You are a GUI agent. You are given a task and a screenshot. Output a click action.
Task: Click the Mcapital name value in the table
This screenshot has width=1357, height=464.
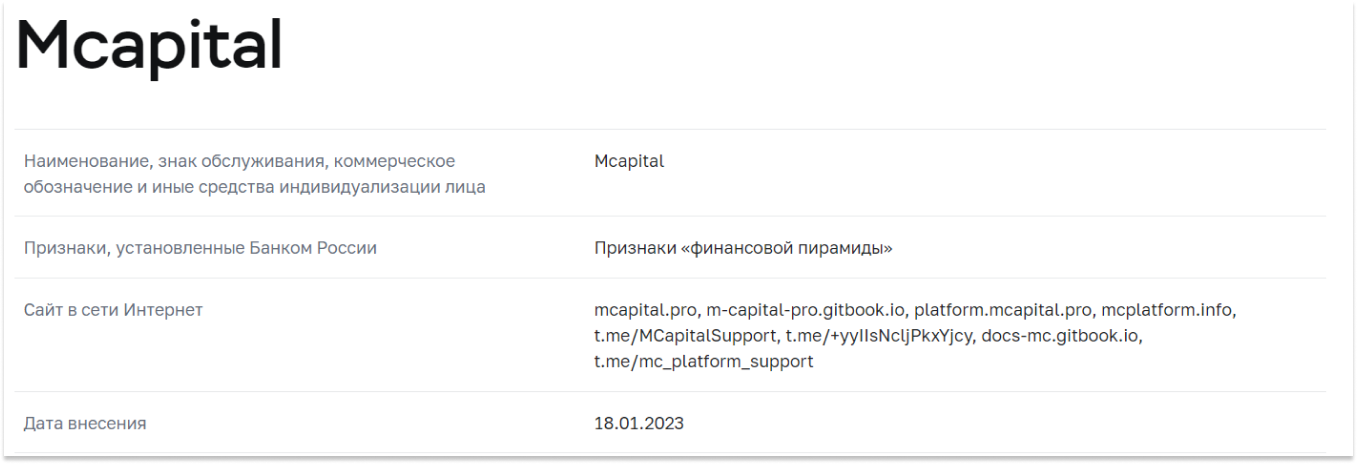(x=628, y=161)
